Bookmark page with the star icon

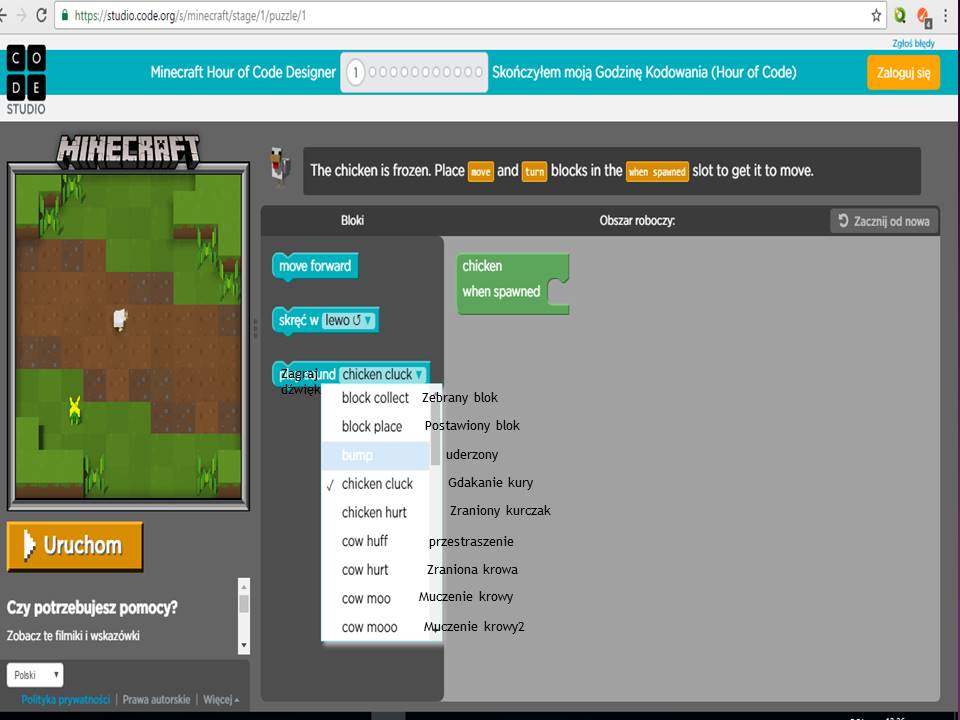coord(876,15)
